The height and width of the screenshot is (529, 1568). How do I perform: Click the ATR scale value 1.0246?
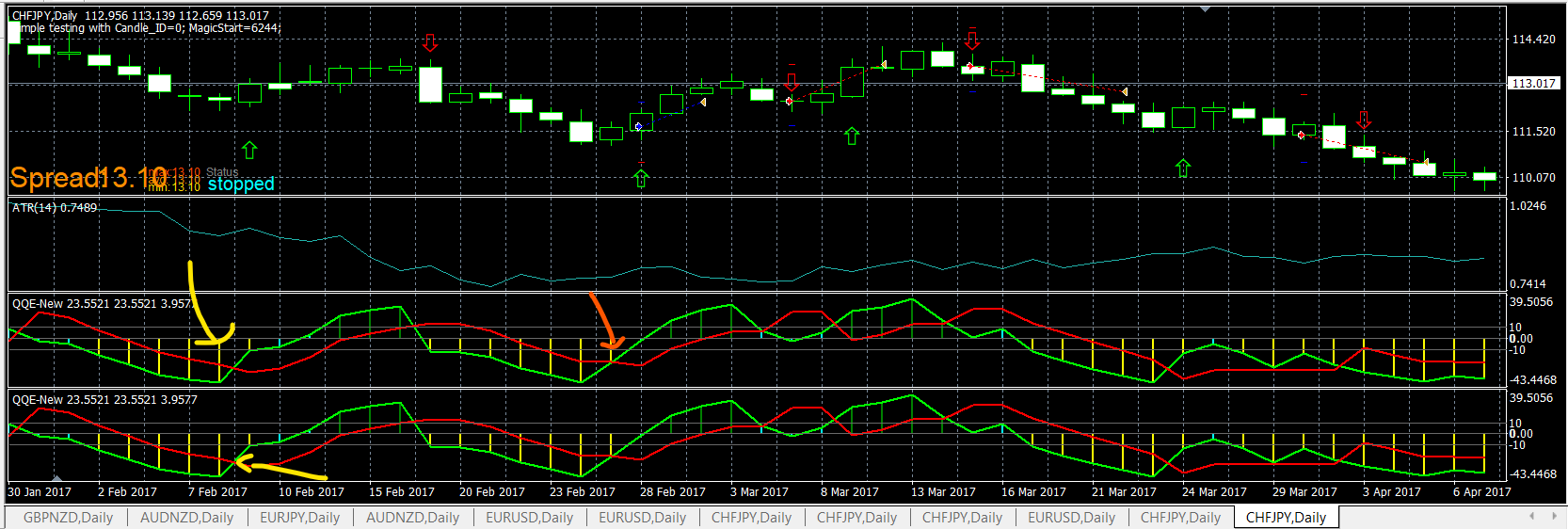1528,206
